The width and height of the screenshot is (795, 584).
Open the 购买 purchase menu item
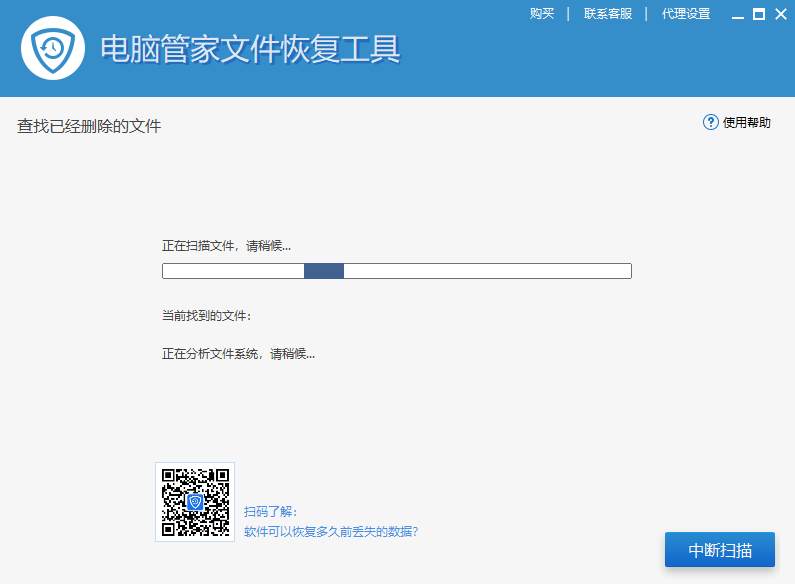(x=542, y=14)
